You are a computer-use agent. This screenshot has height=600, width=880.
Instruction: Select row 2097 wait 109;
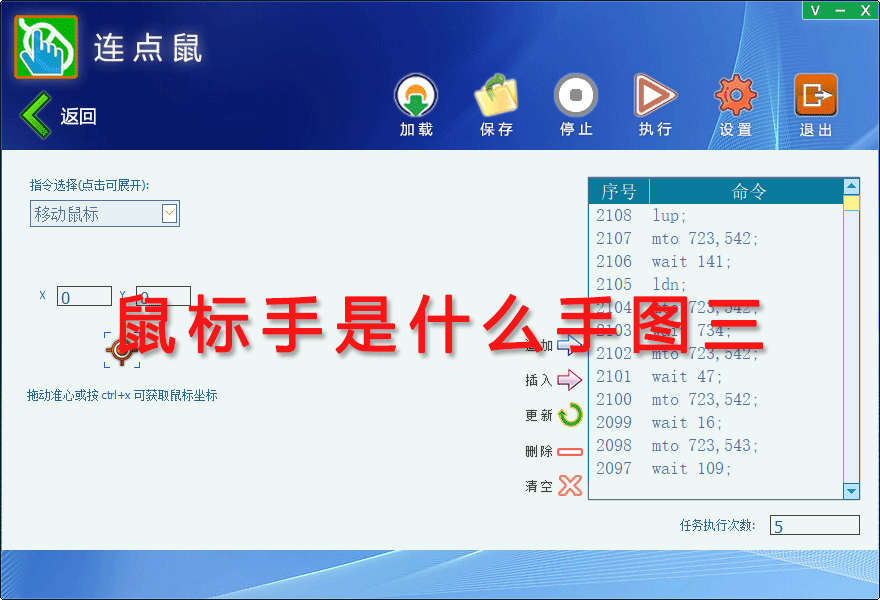click(x=716, y=469)
